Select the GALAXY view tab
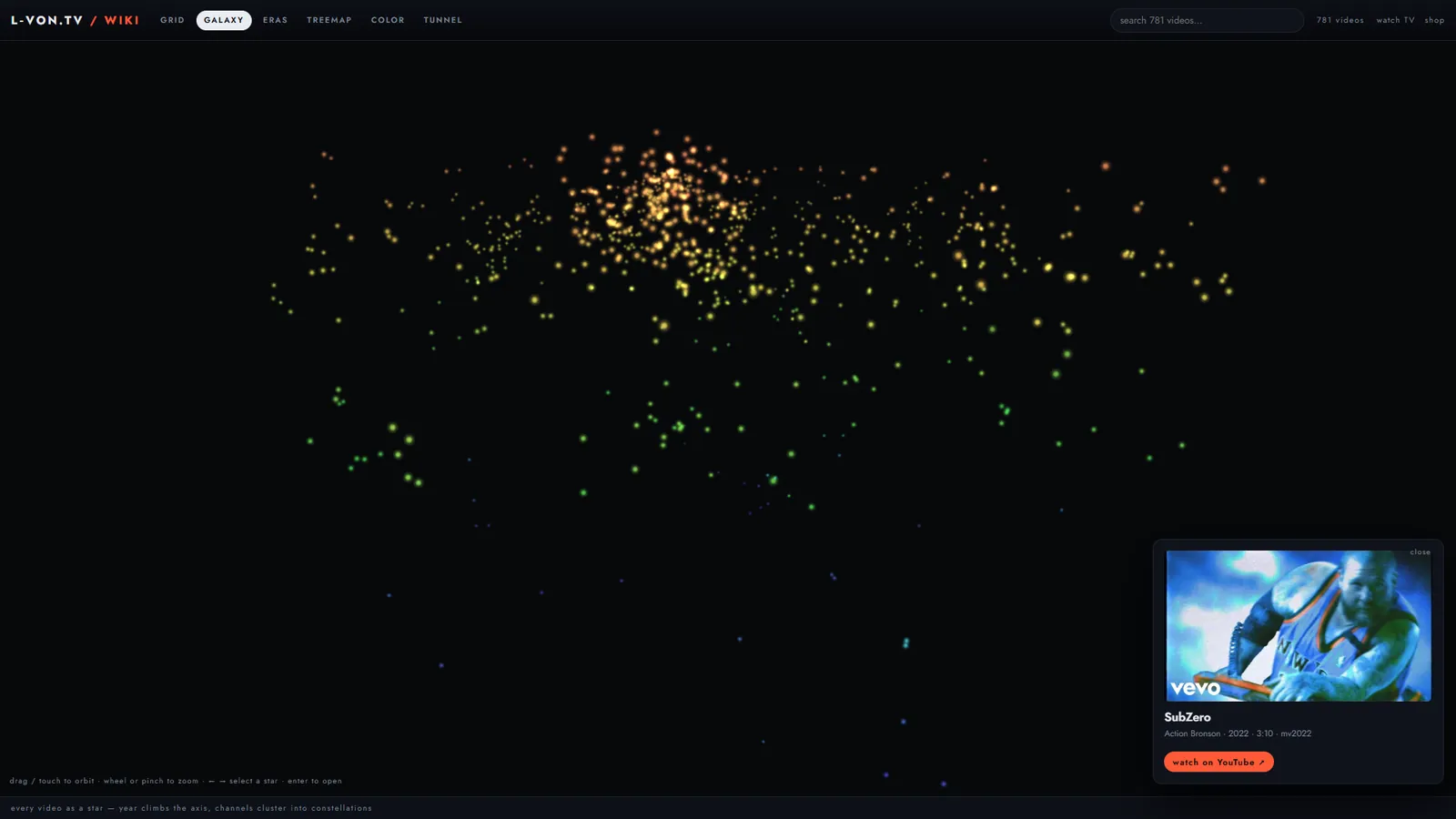The width and height of the screenshot is (1456, 819). coord(224,20)
